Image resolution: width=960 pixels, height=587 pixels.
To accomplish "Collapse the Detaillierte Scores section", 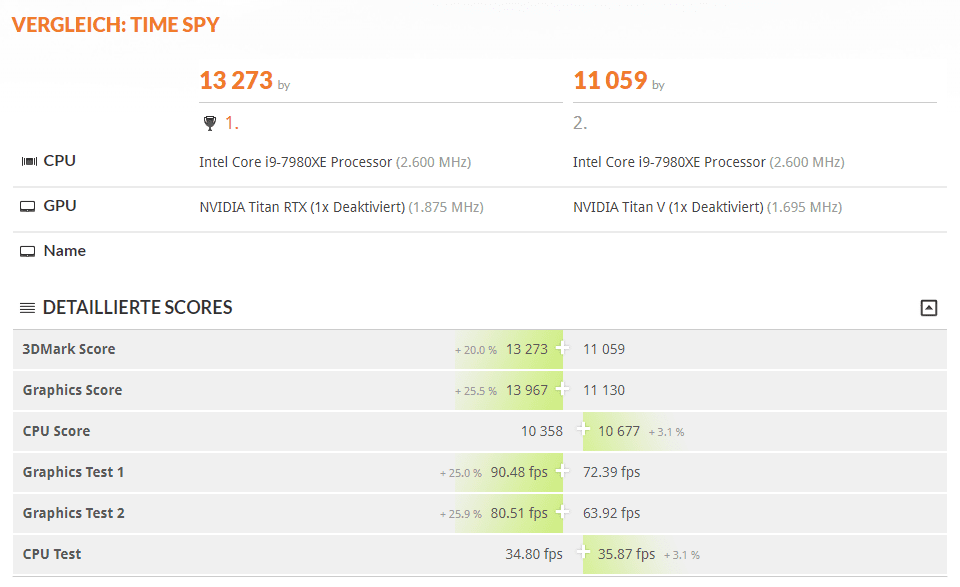I will coord(928,308).
